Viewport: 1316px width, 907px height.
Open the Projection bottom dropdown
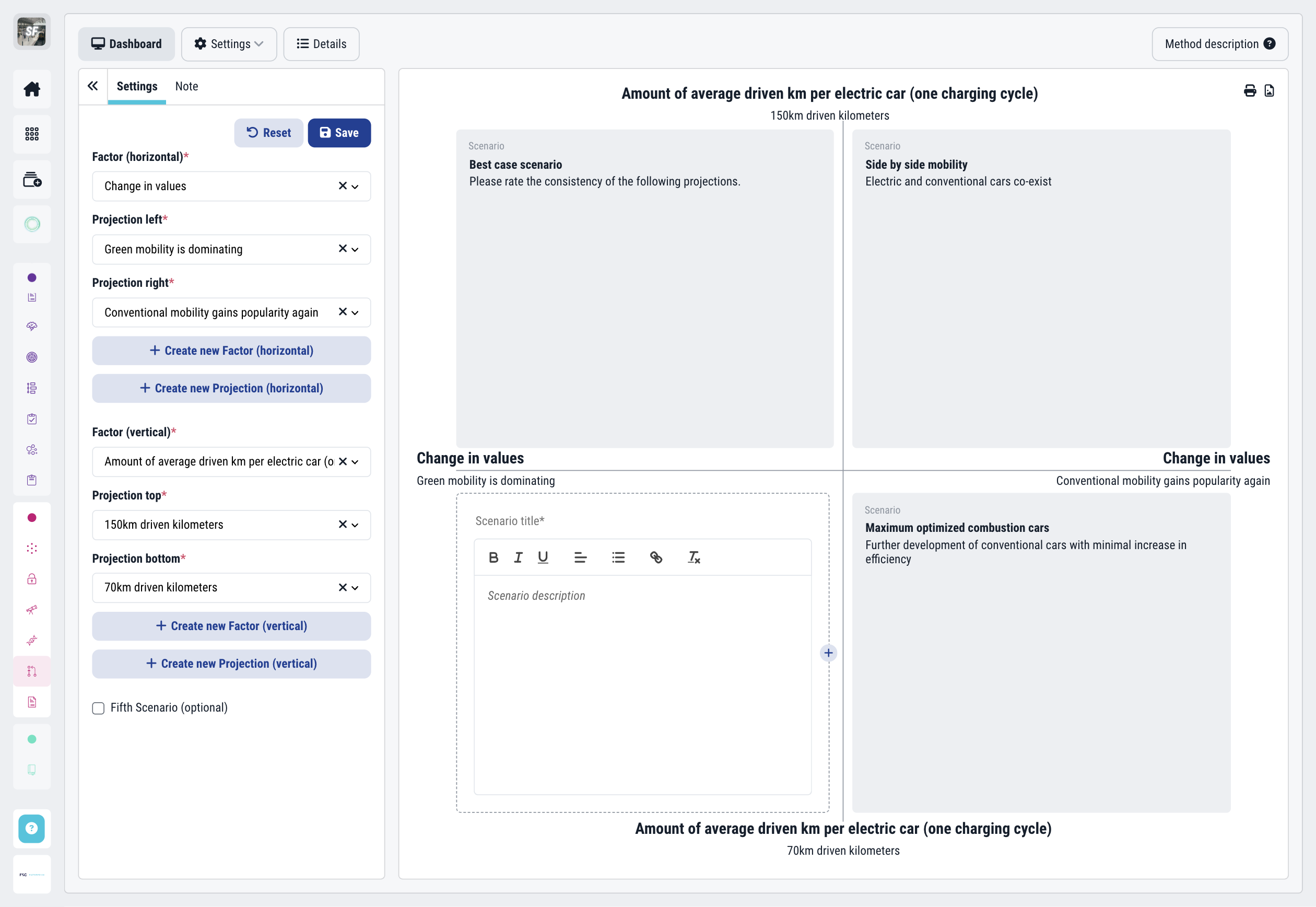click(356, 588)
